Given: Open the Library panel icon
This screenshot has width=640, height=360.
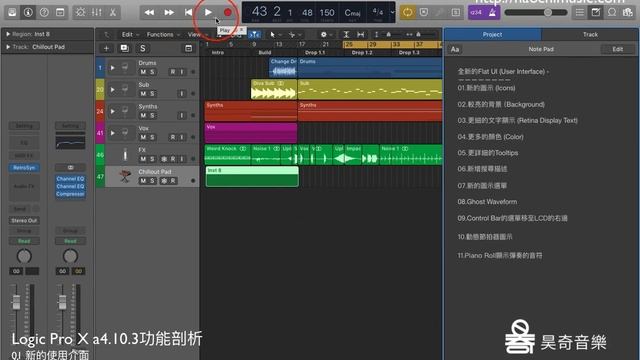Looking at the screenshot, I should click(x=12, y=12).
